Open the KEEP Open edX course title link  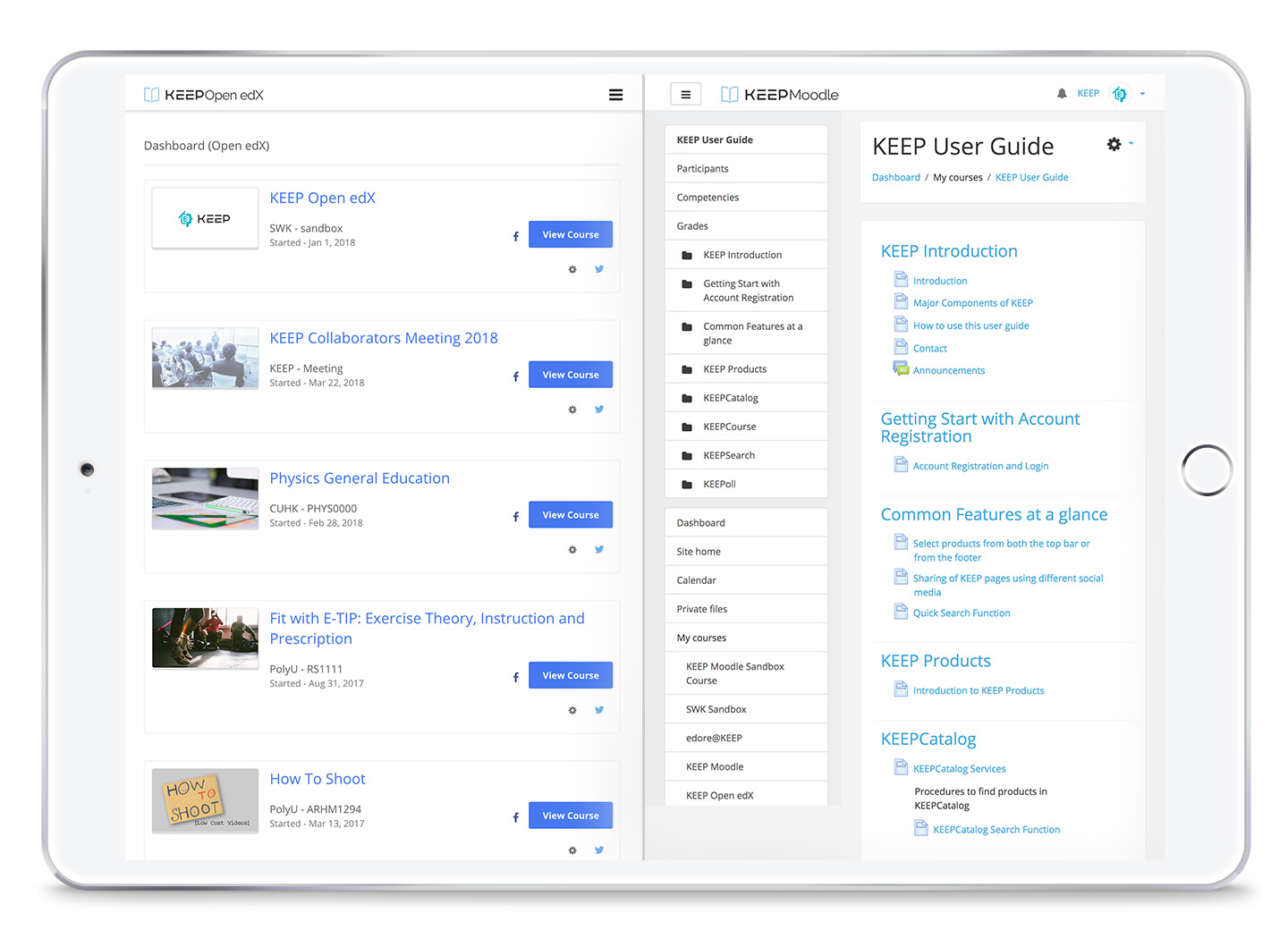pos(323,198)
